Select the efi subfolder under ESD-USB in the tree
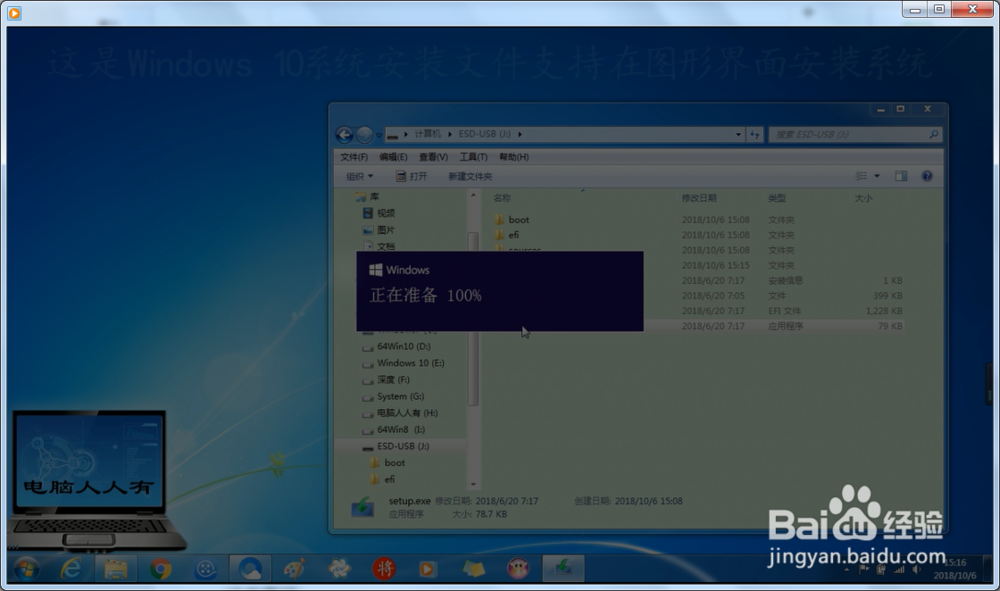The image size is (1000, 591). pos(383,479)
